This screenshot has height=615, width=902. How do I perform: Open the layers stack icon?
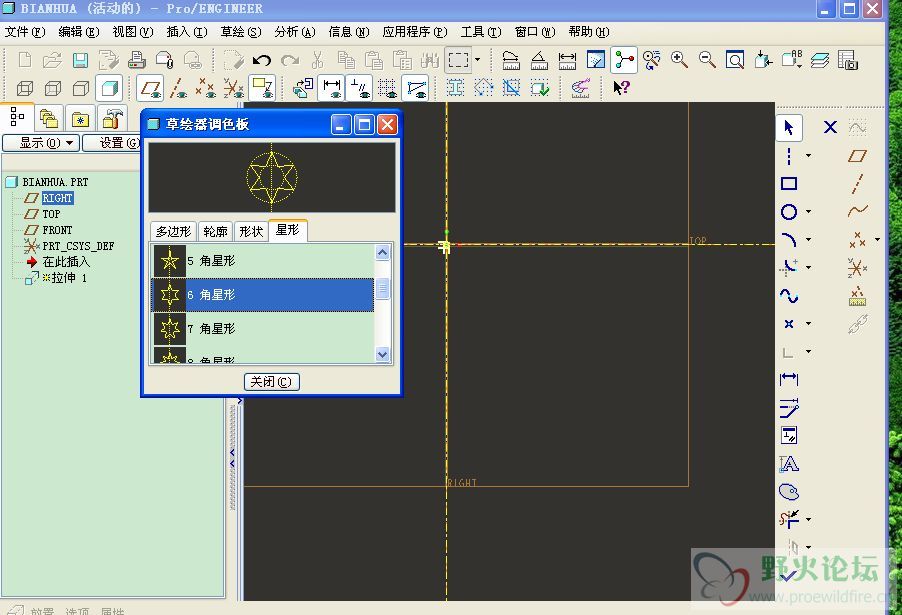pyautogui.click(x=820, y=60)
